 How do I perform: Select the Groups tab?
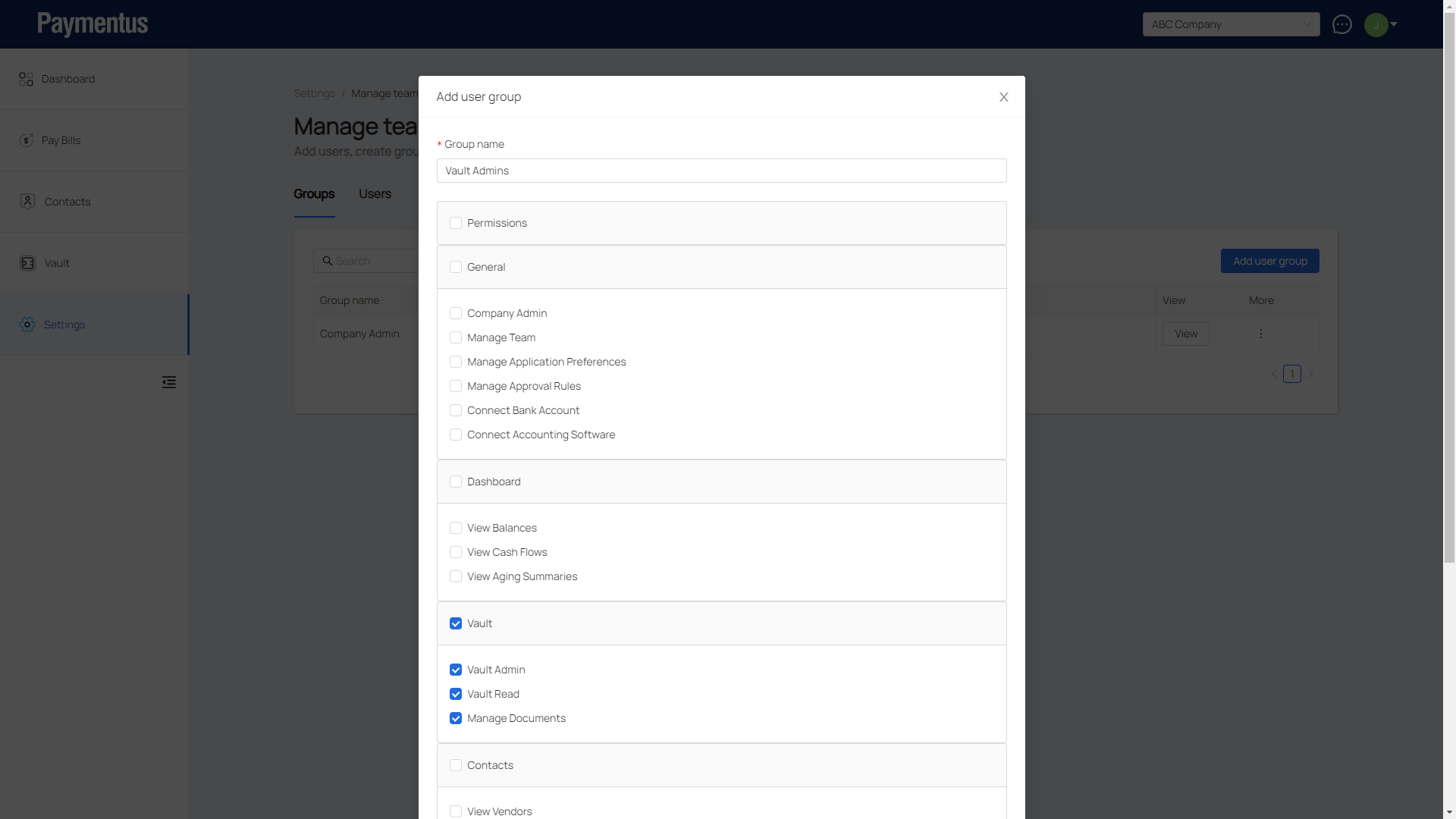pyautogui.click(x=314, y=194)
